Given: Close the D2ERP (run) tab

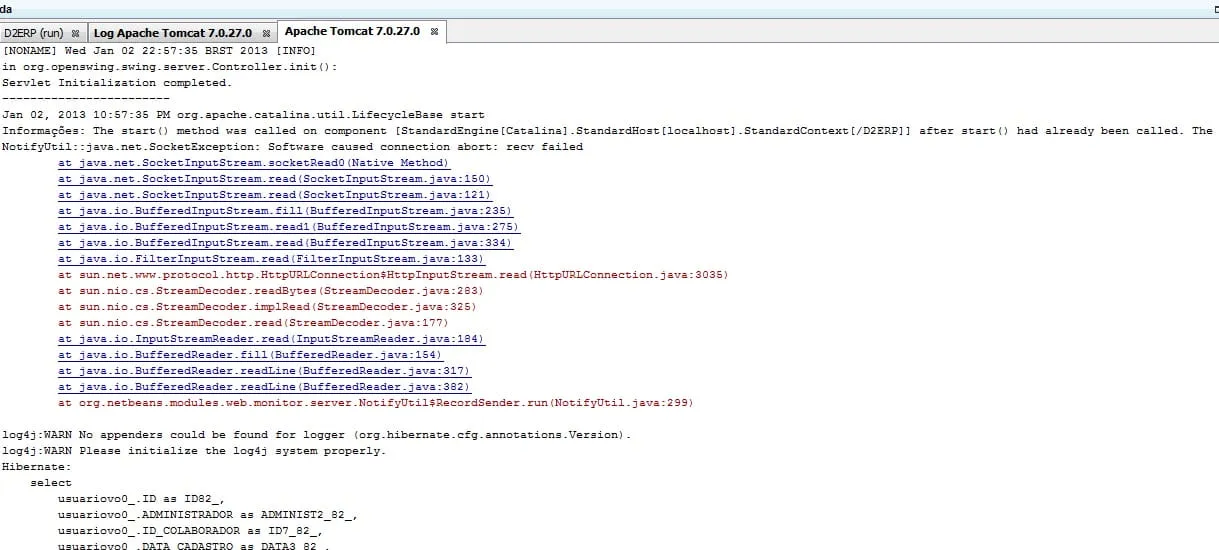Looking at the screenshot, I should 75,33.
